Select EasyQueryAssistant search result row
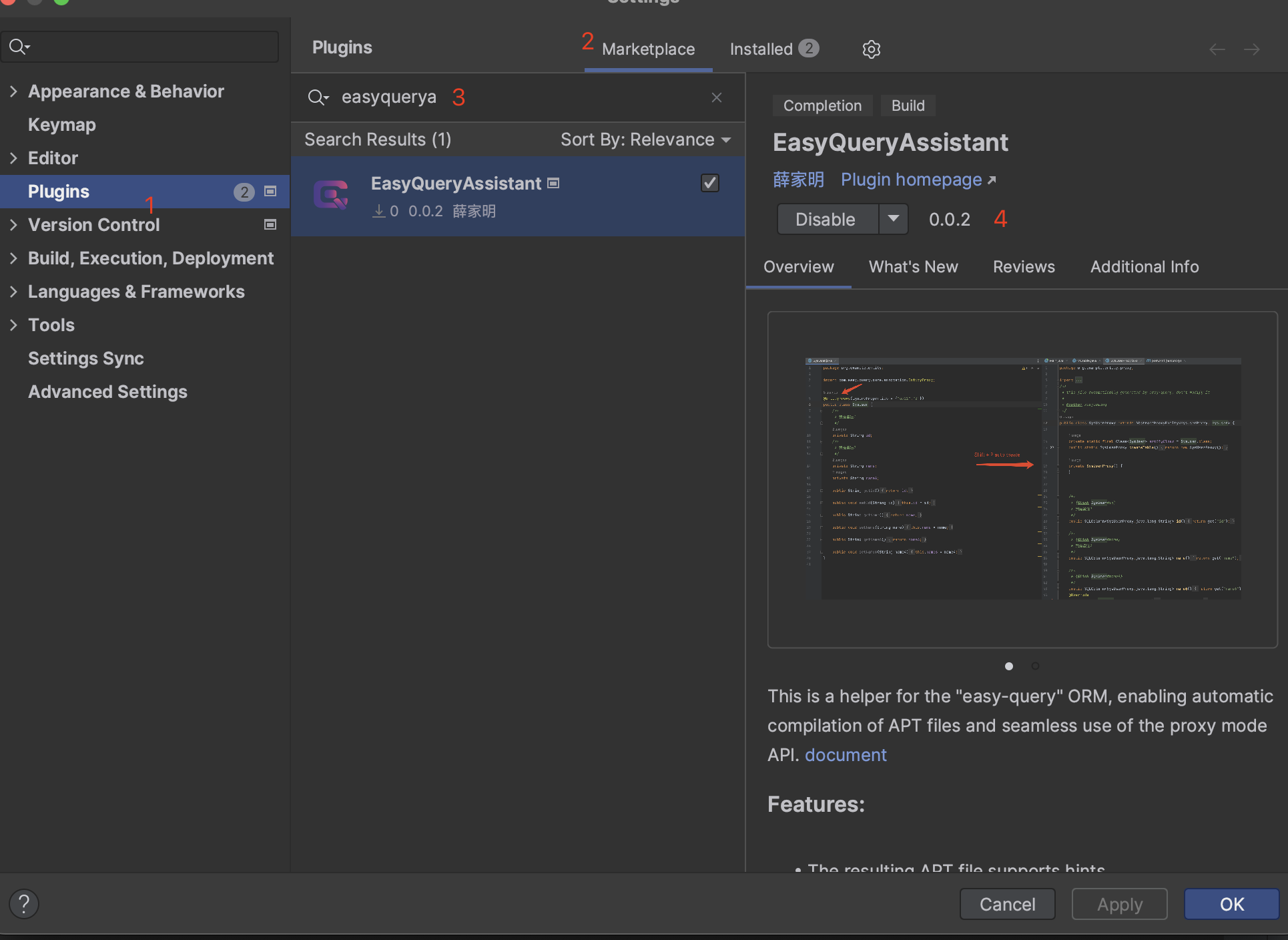The width and height of the screenshot is (1288, 940). [x=518, y=196]
